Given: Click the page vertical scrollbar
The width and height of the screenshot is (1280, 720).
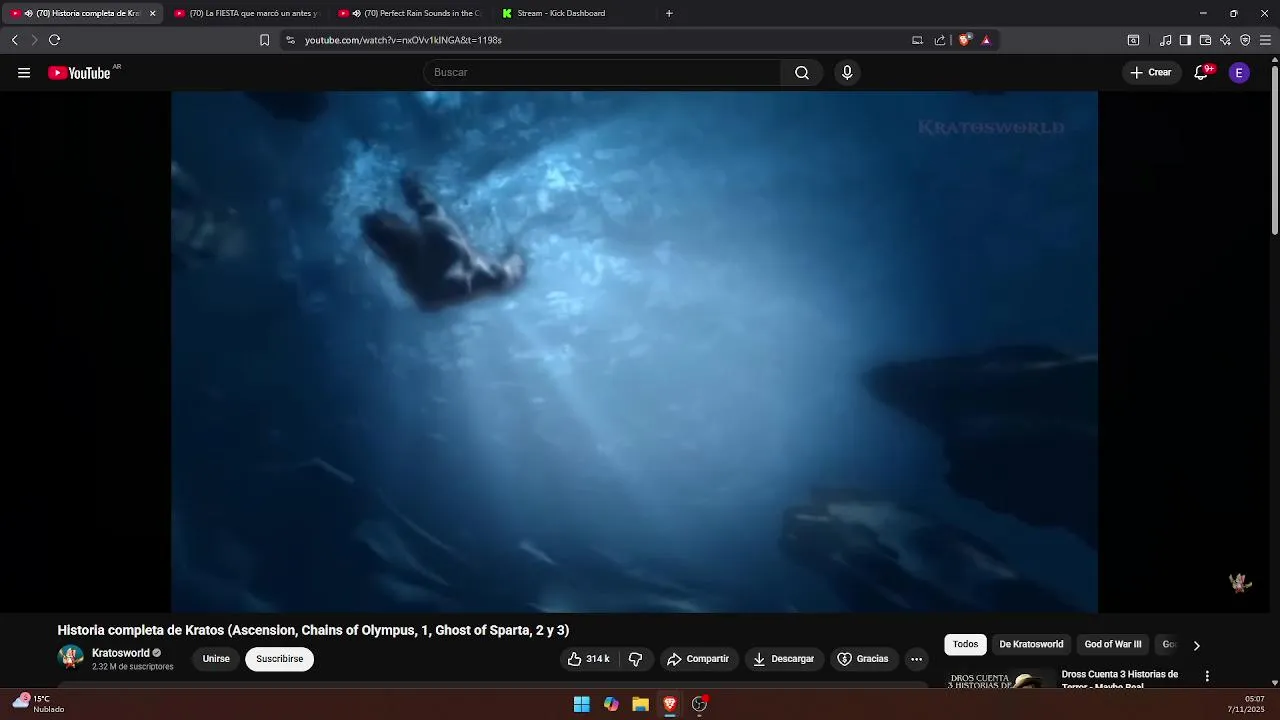Looking at the screenshot, I should coord(1274,150).
